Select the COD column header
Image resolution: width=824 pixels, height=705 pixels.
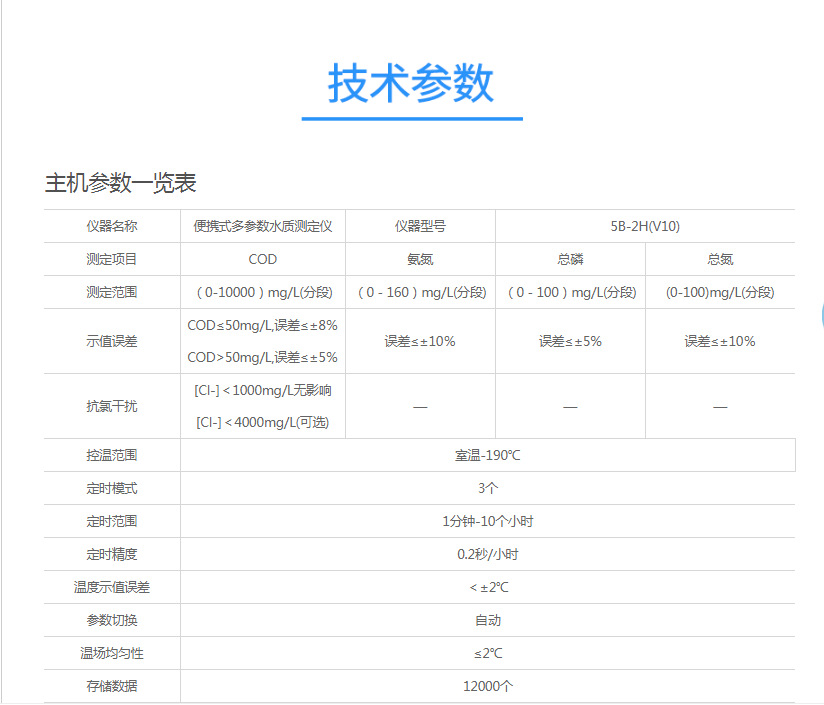(262, 259)
